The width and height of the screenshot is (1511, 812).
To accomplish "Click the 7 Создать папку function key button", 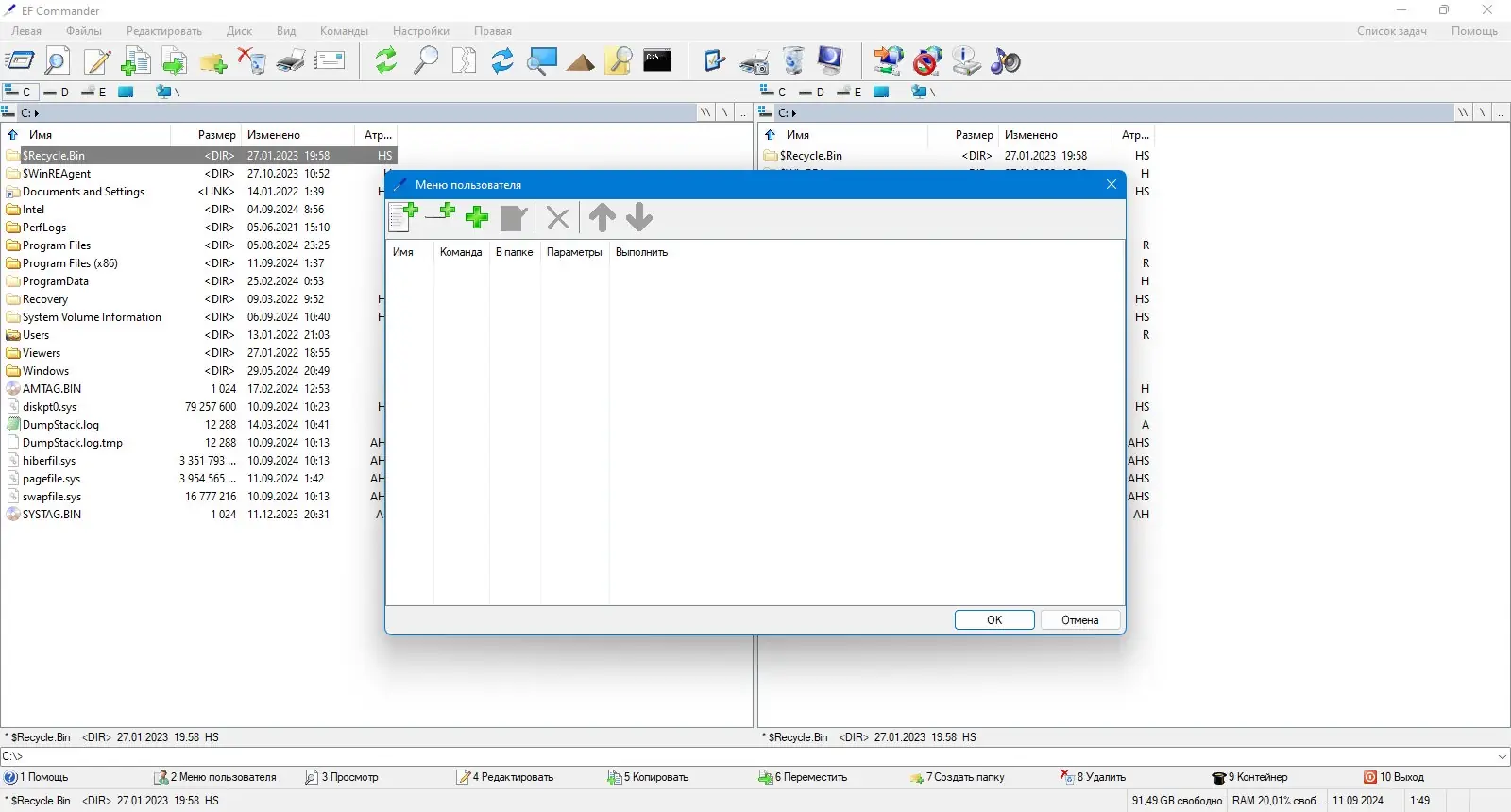I will pyautogui.click(x=958, y=777).
